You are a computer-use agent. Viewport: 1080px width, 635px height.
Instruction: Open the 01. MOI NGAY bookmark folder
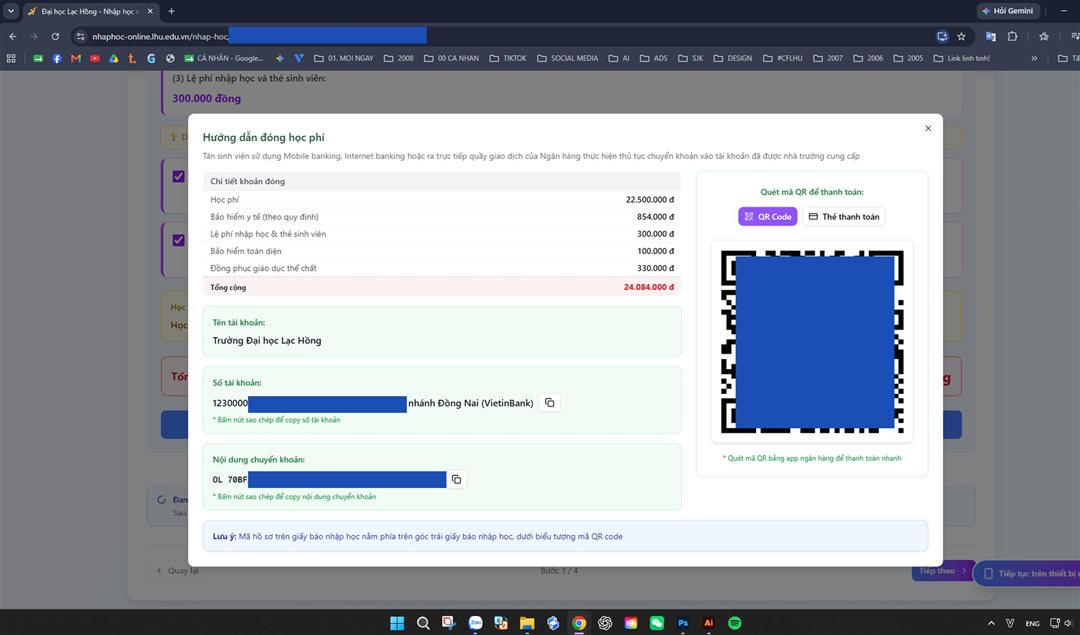(344, 59)
